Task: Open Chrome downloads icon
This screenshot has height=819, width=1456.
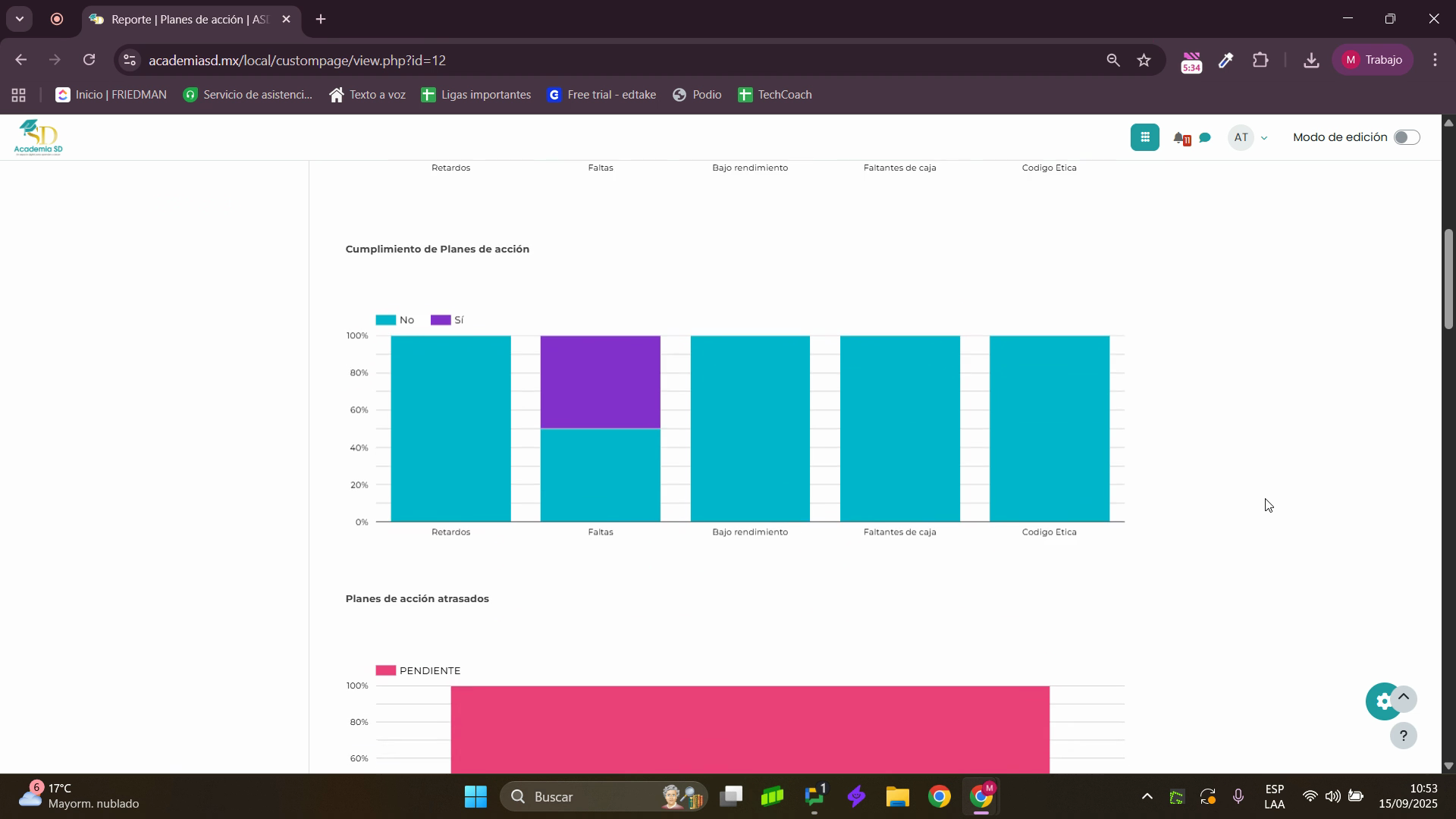Action: point(1310,61)
